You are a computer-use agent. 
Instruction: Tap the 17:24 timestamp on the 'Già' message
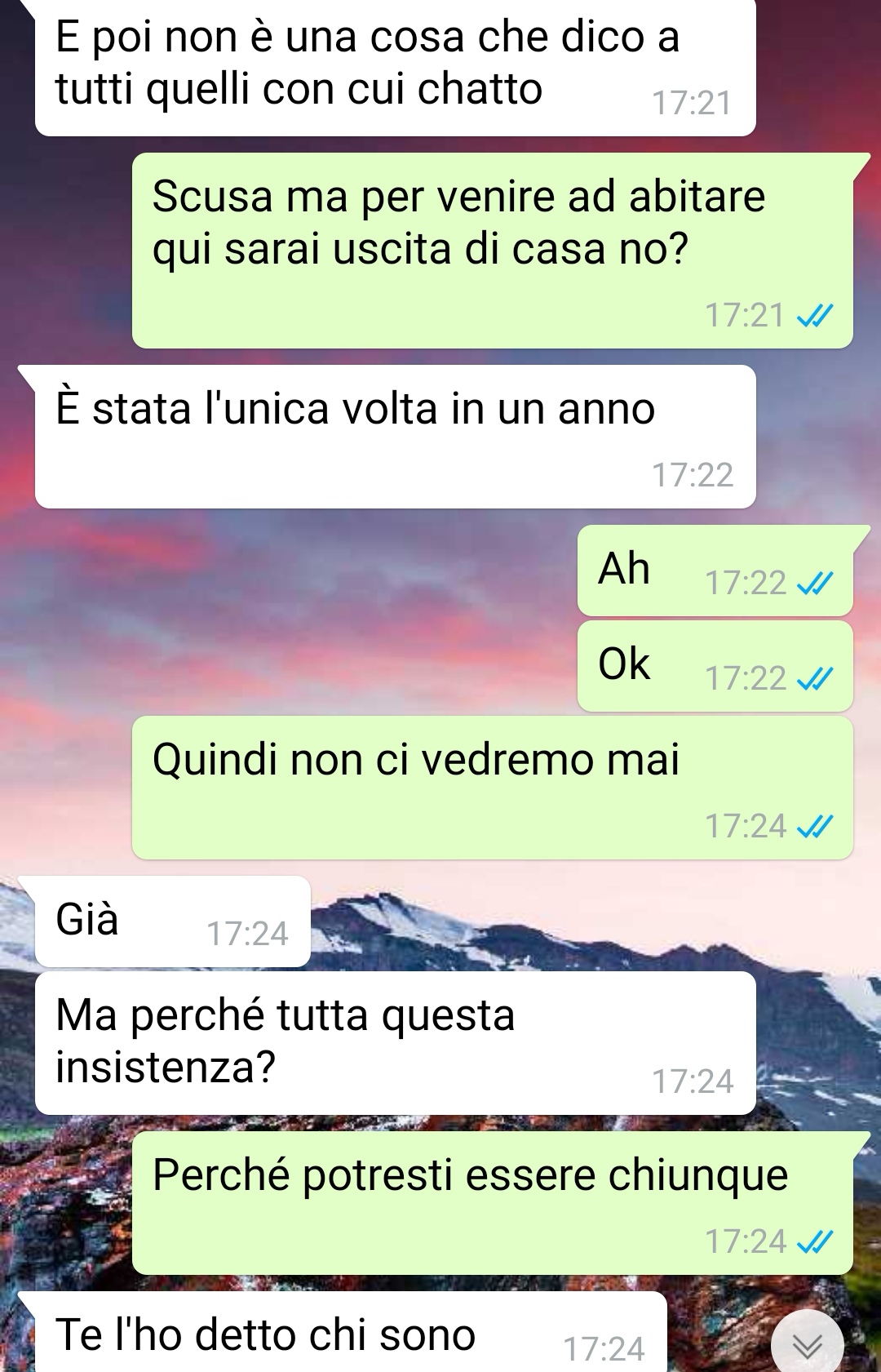click(247, 934)
